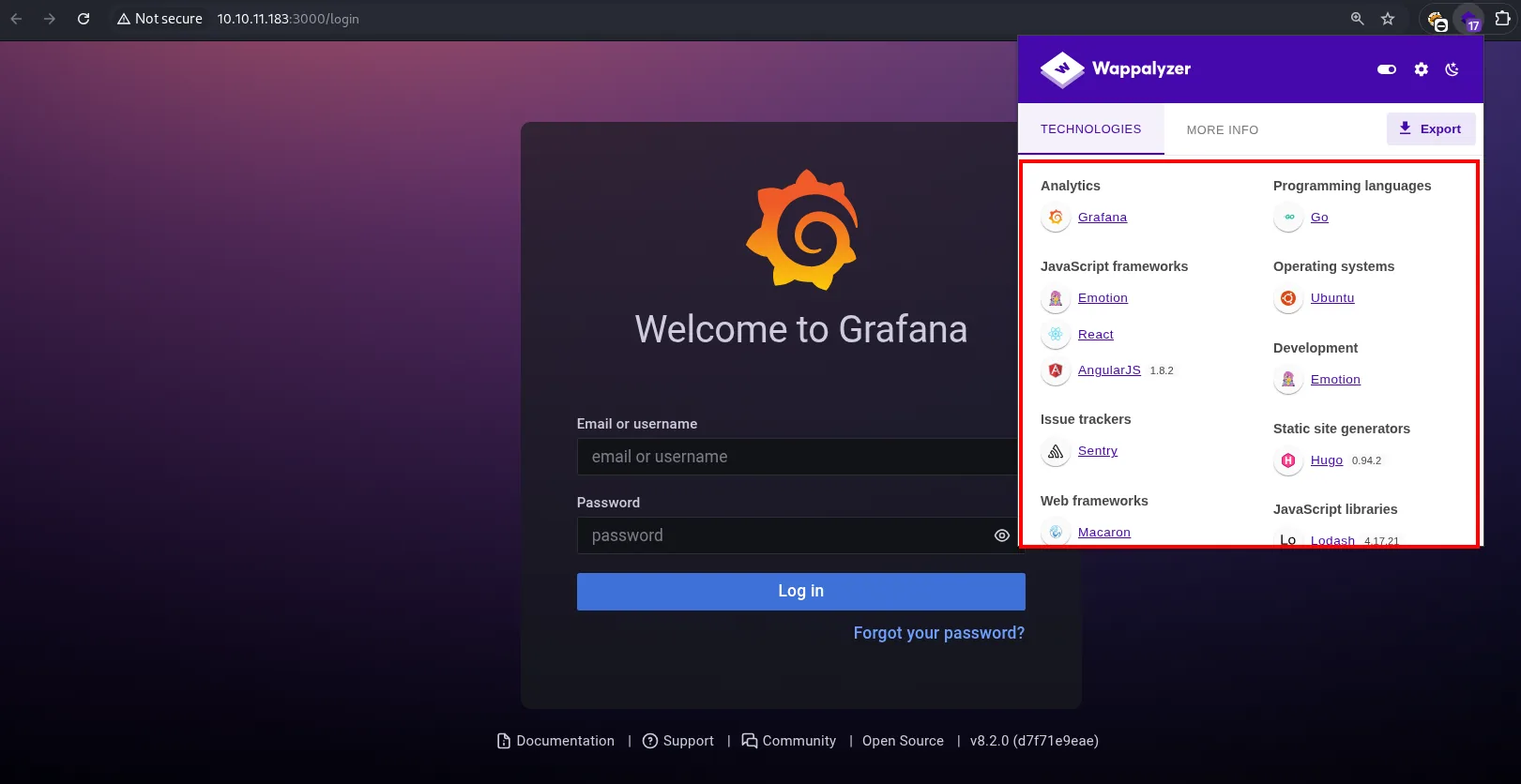Screen dimensions: 1521x784
Task: Open Emotion under Development
Action: click(x=1335, y=380)
